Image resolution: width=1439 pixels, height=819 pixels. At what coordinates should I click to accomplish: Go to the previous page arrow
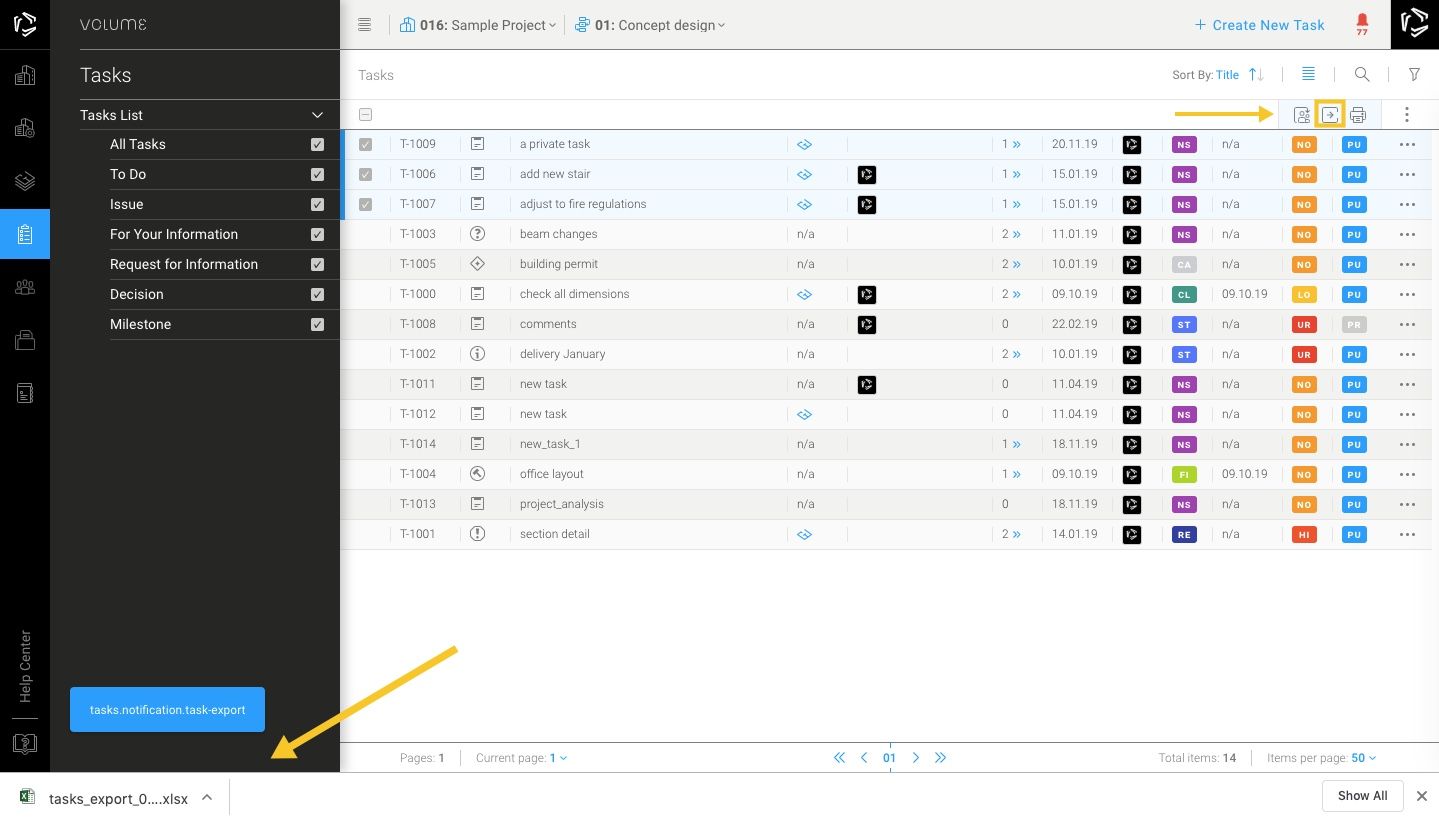point(865,758)
